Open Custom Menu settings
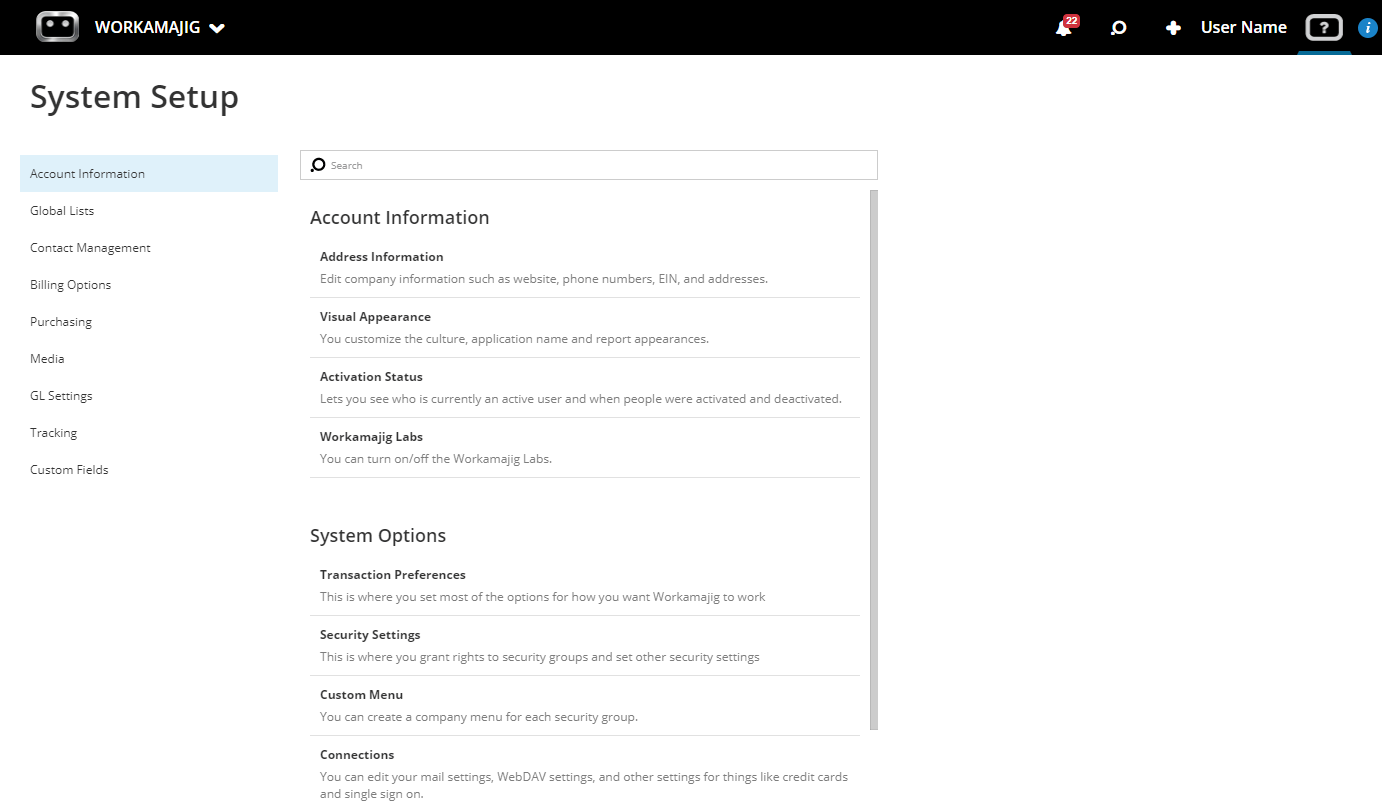The width and height of the screenshot is (1382, 808). pyautogui.click(x=585, y=706)
